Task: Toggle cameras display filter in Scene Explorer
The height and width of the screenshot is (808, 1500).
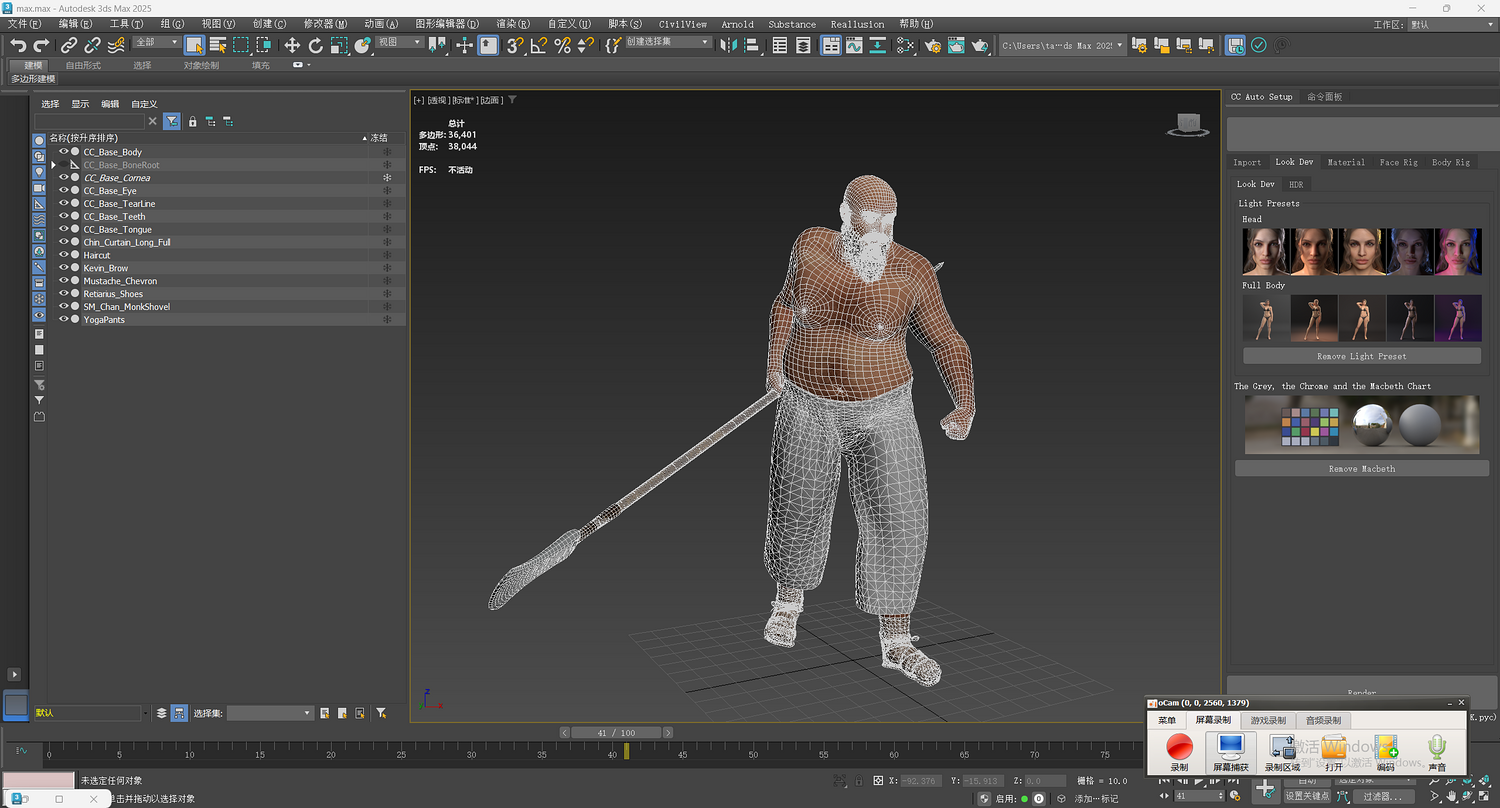Action: tap(39, 187)
